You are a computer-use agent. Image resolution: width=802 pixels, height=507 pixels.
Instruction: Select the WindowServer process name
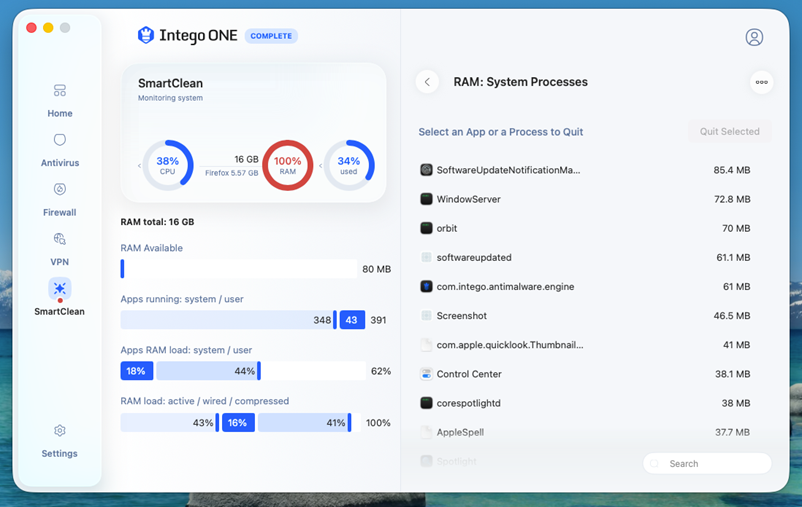[x=469, y=199]
